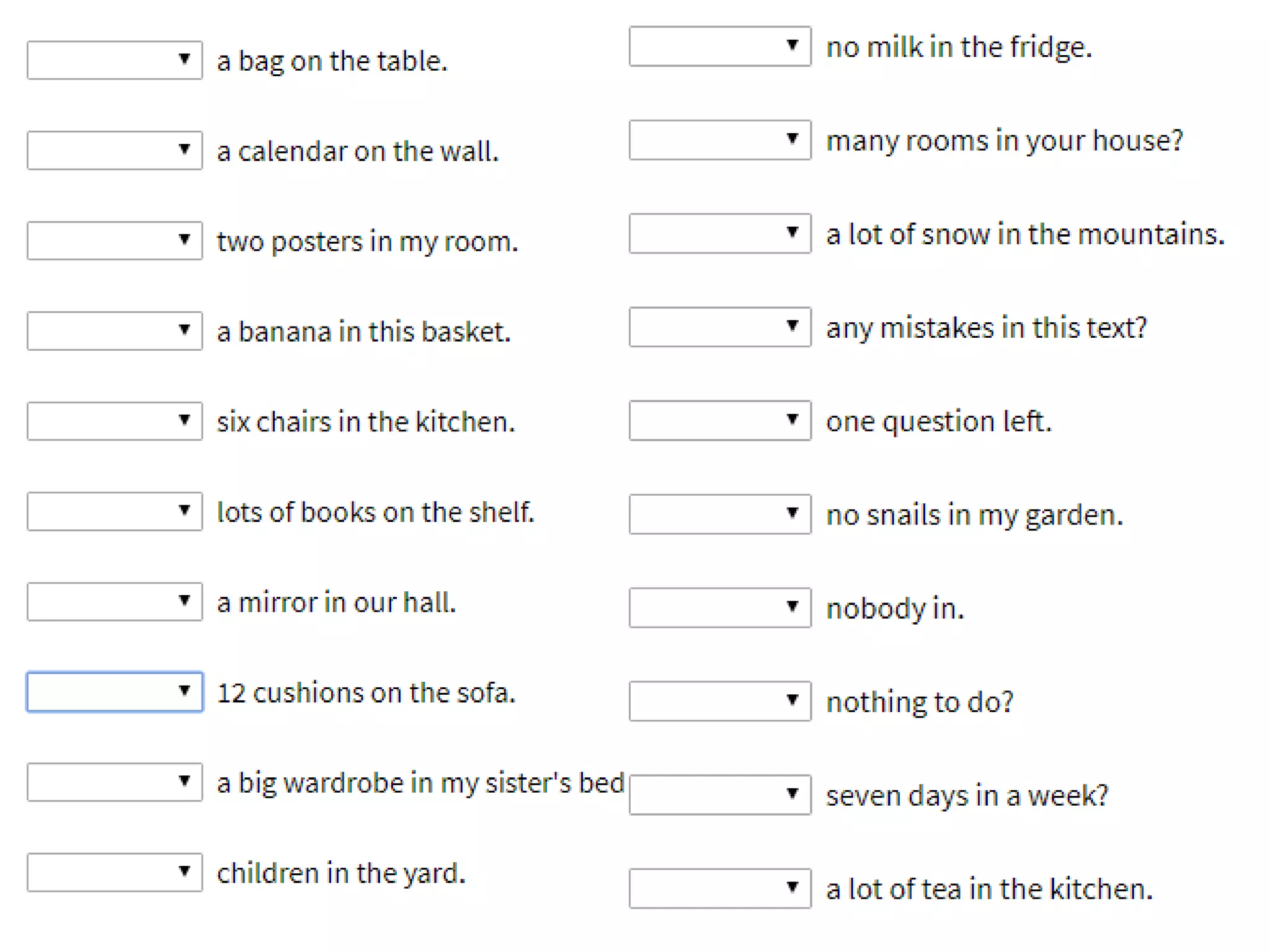This screenshot has height=952, width=1270.
Task: Click focused dropdown for '12 cushions on the sofa'
Action: pyautogui.click(x=115, y=692)
